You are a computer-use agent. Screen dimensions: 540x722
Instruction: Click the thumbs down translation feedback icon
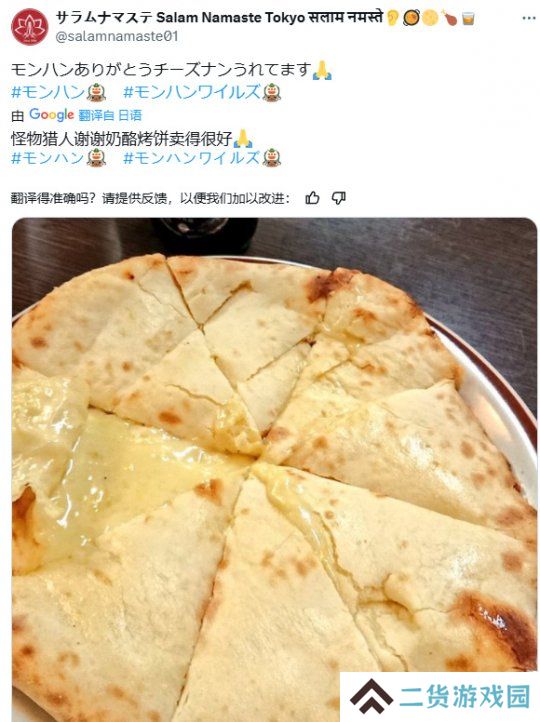tap(339, 198)
